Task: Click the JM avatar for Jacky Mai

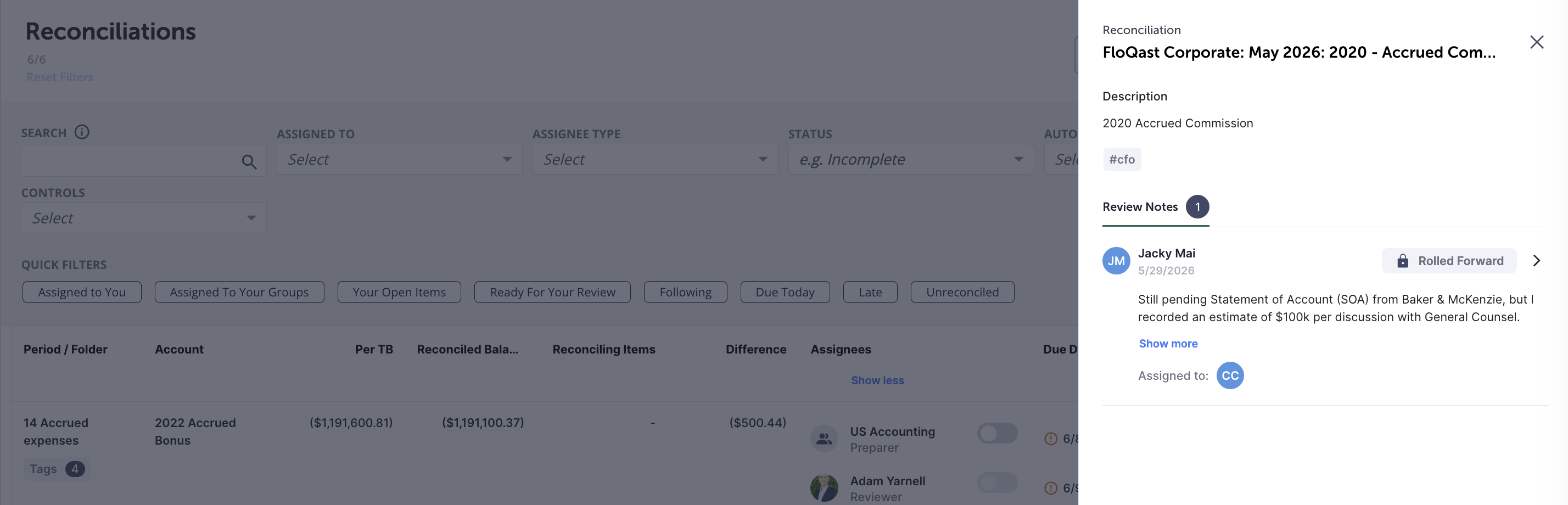Action: click(x=1116, y=261)
